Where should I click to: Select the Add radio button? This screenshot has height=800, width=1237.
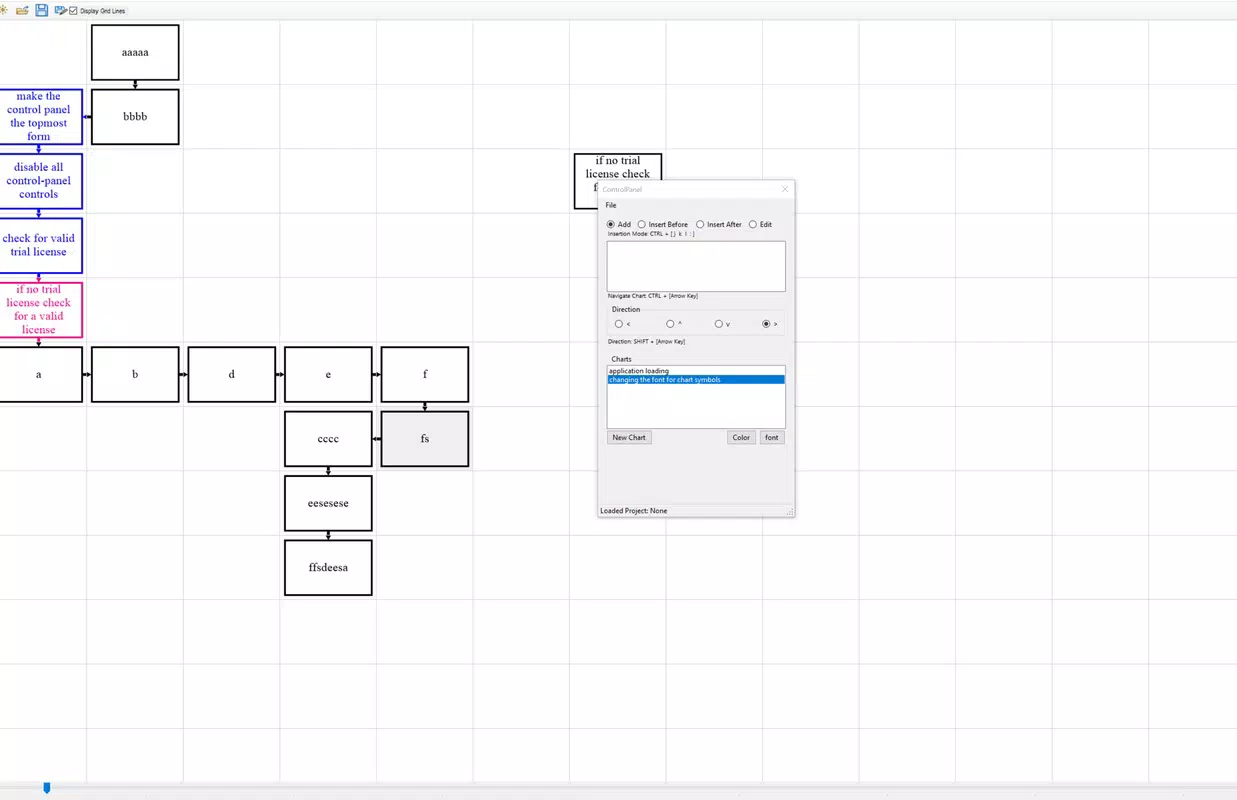tap(611, 224)
